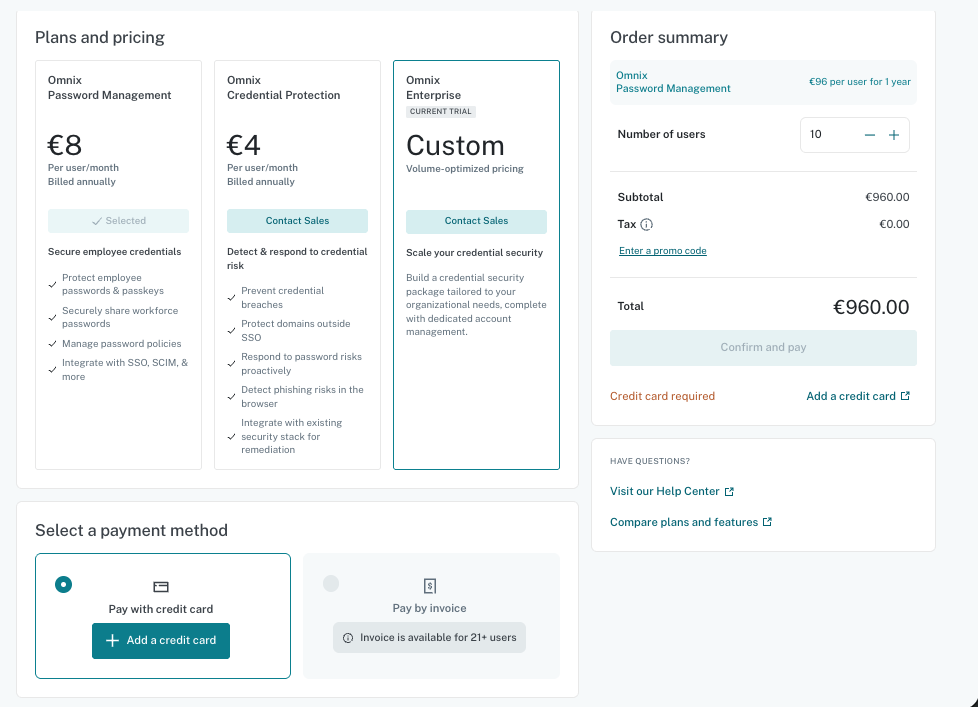Click Confirm and pay button
Screen dimensions: 978x707
(x=763, y=348)
